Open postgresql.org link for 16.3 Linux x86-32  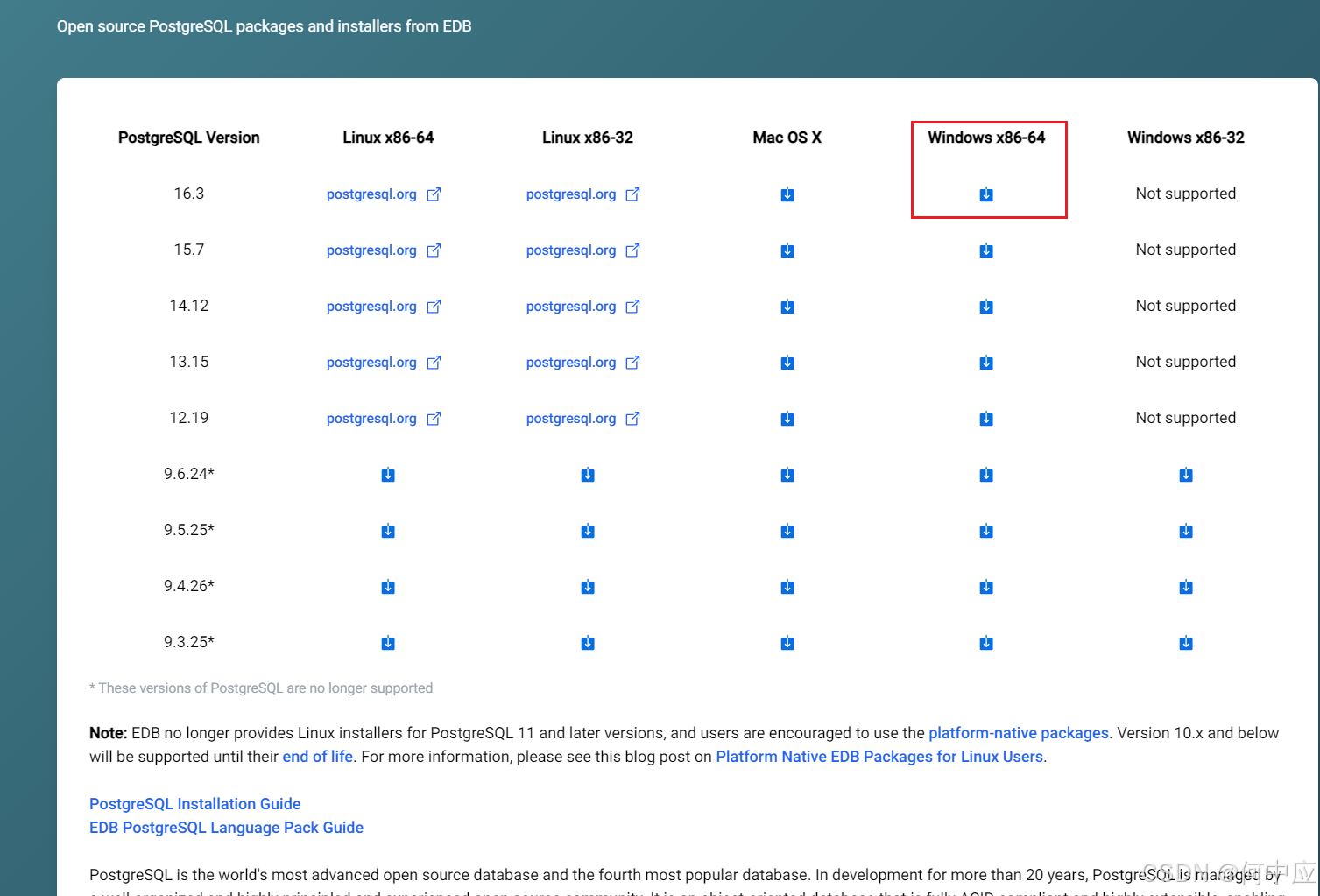point(583,194)
